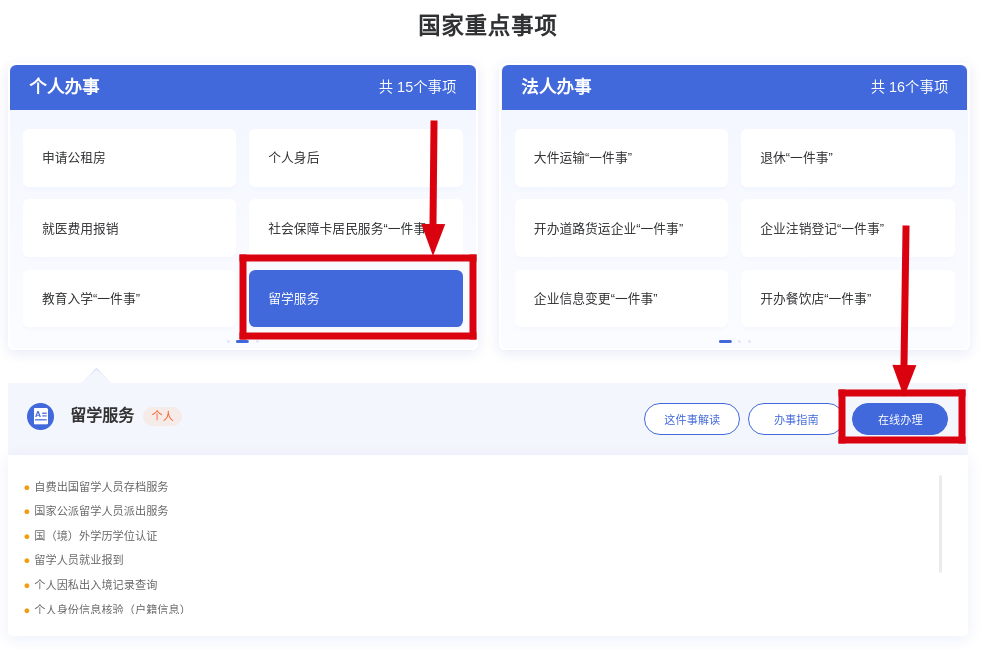Click 国（境）外学历学位认证 link
Viewport: 985px width, 650px height.
pos(96,536)
